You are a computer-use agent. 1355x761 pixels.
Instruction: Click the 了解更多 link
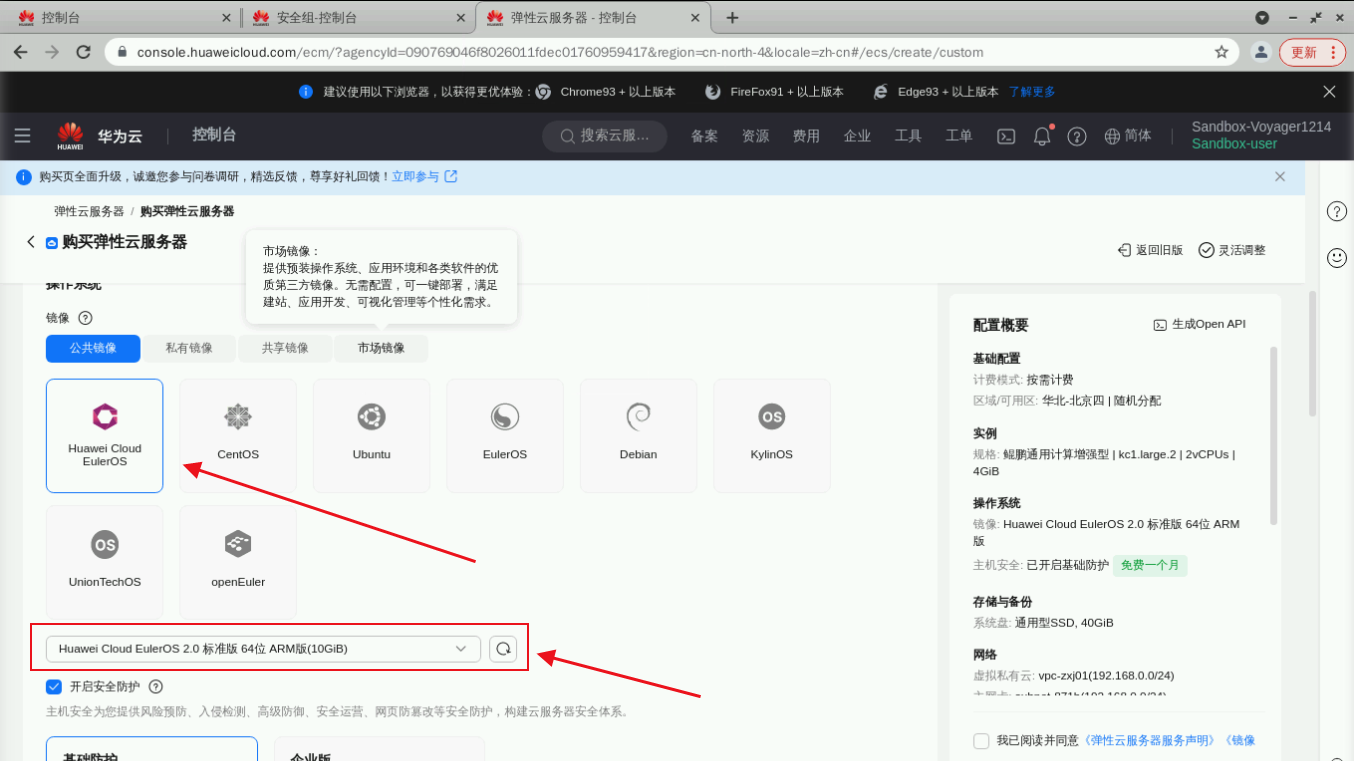pos(1032,91)
